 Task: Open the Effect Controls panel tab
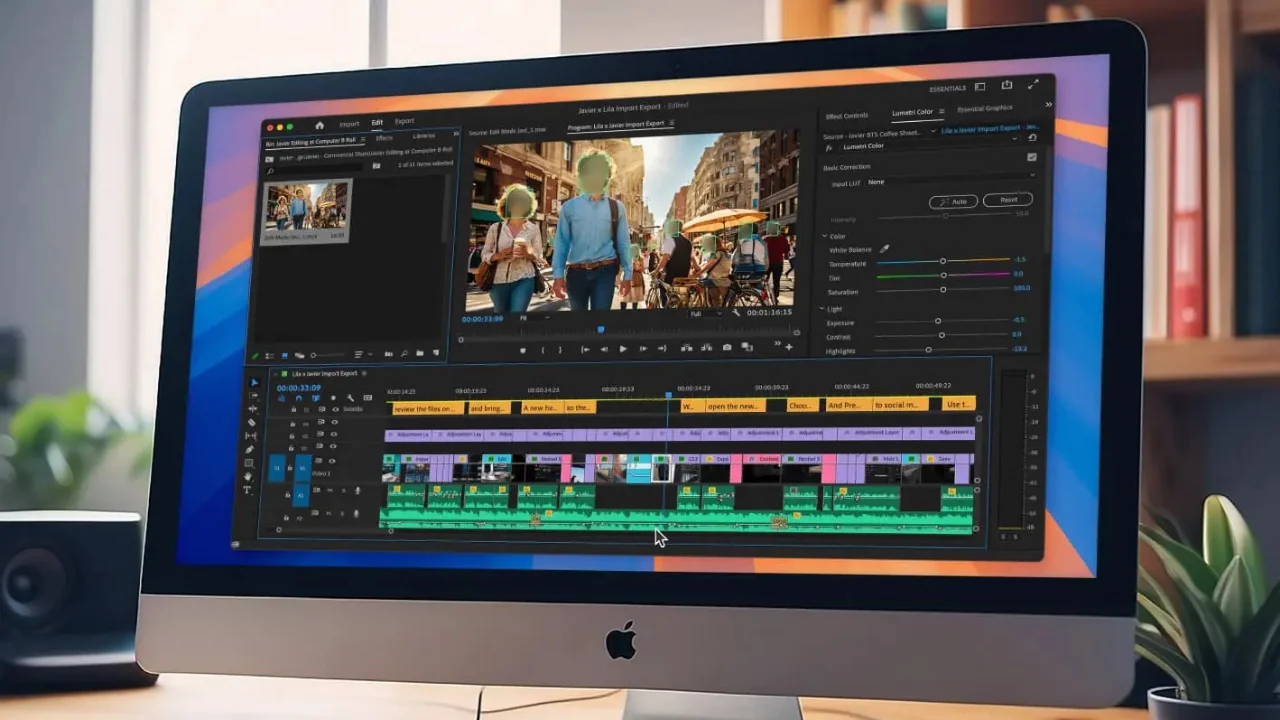click(846, 115)
